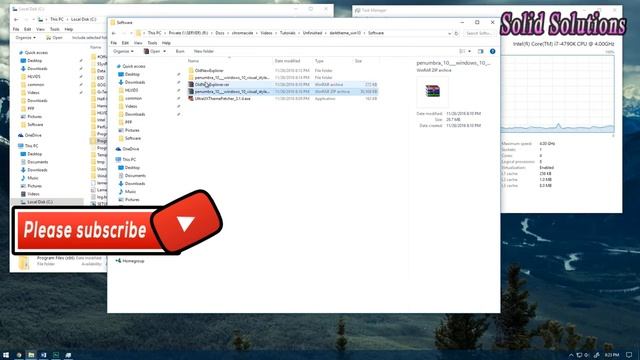Viewport: 640px width, 360px height.
Task: Expand address bar history dropdown in Software window
Action: [449, 33]
